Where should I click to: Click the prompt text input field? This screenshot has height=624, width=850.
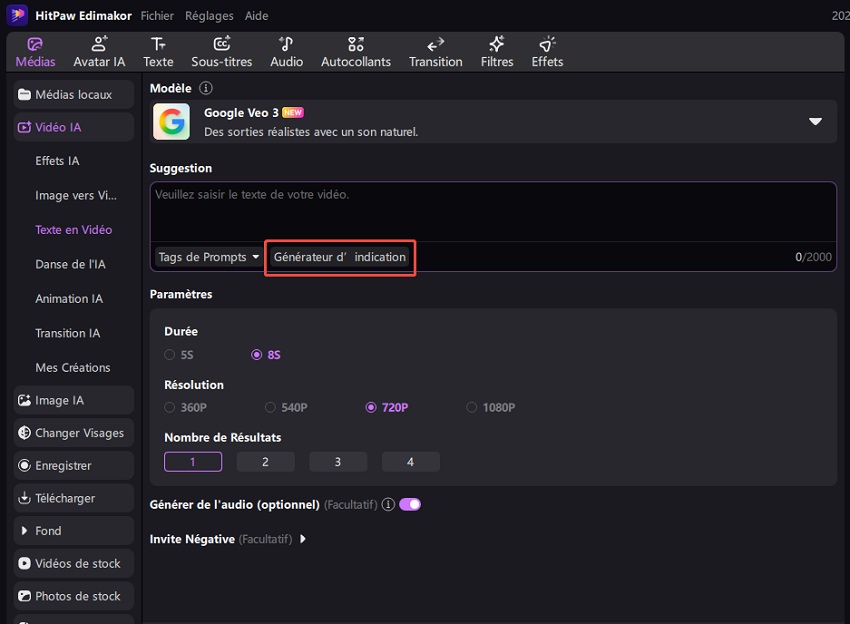(493, 212)
